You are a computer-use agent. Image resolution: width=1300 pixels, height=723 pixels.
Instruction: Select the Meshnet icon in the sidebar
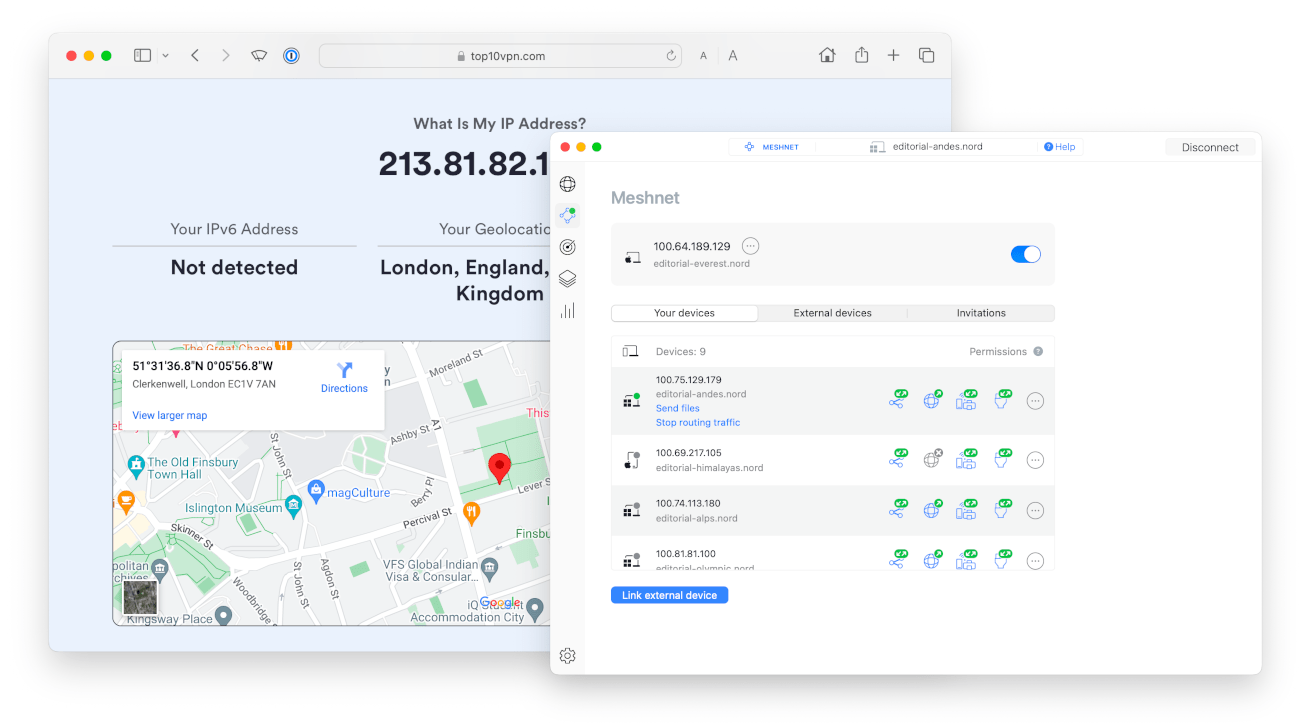coord(568,215)
